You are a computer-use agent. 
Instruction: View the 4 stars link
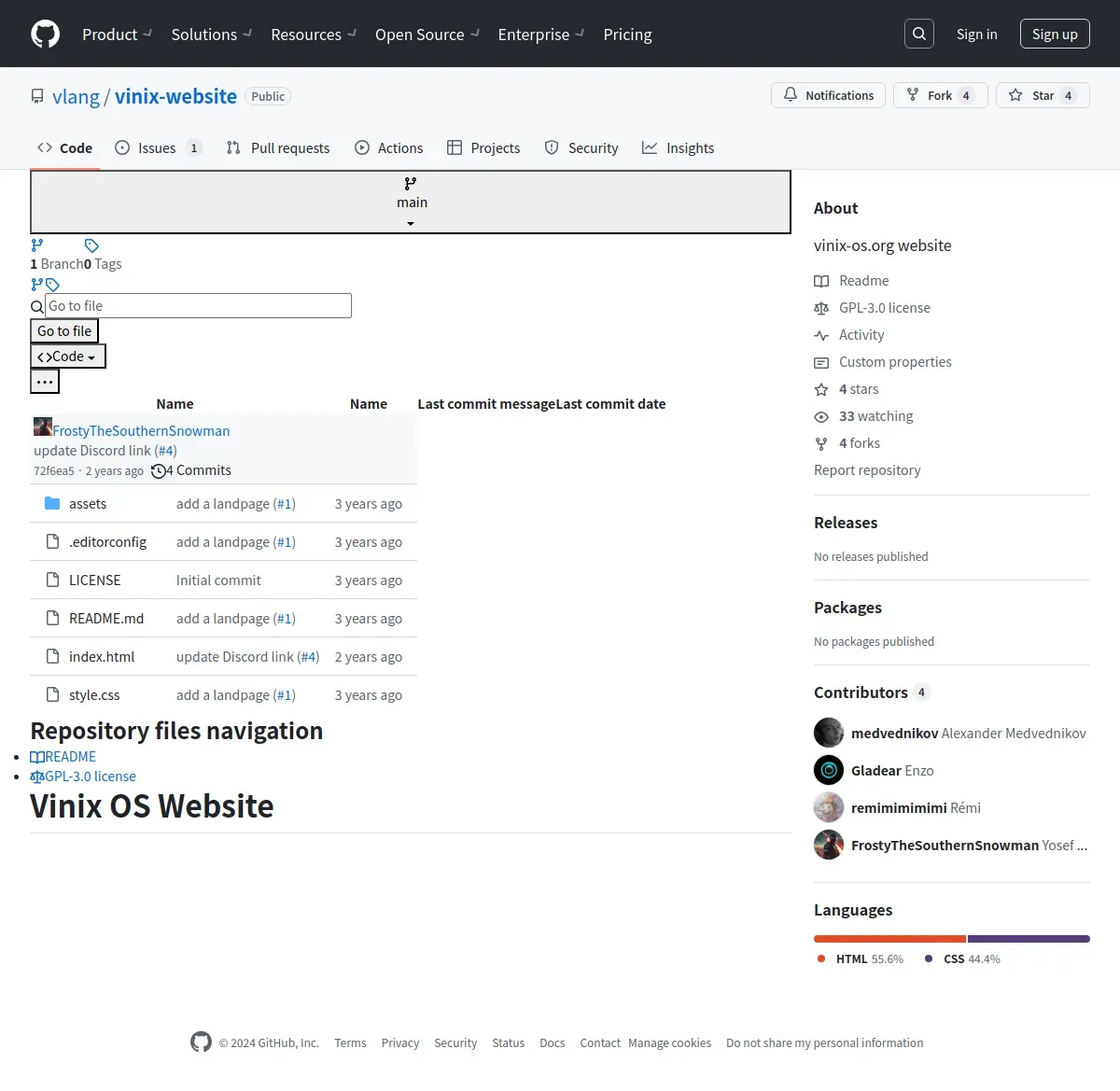pyautogui.click(x=847, y=389)
